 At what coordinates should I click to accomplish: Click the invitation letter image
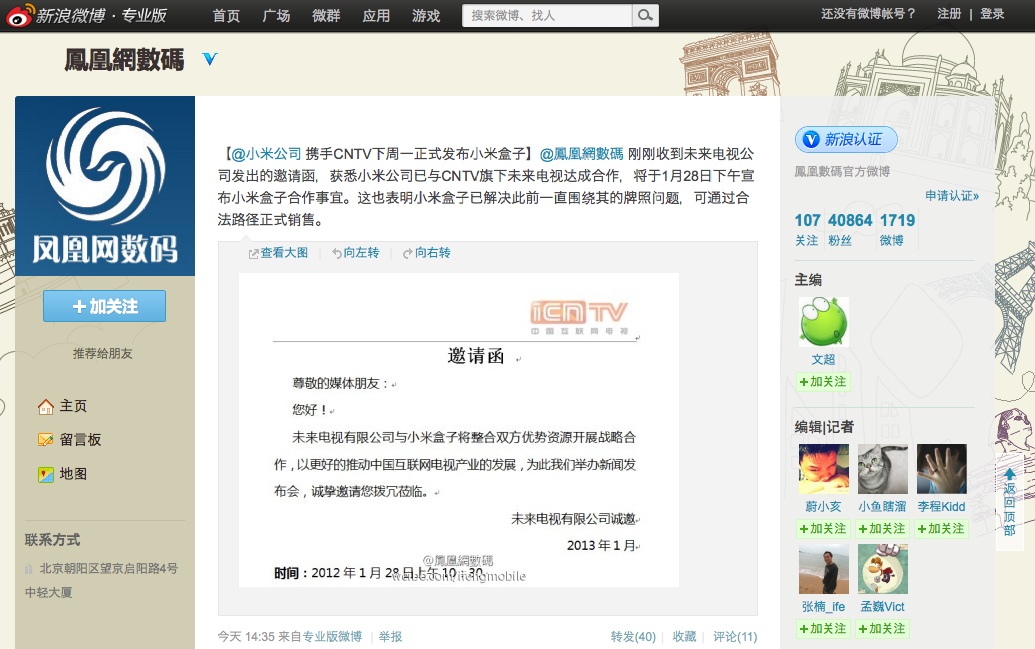coord(459,430)
